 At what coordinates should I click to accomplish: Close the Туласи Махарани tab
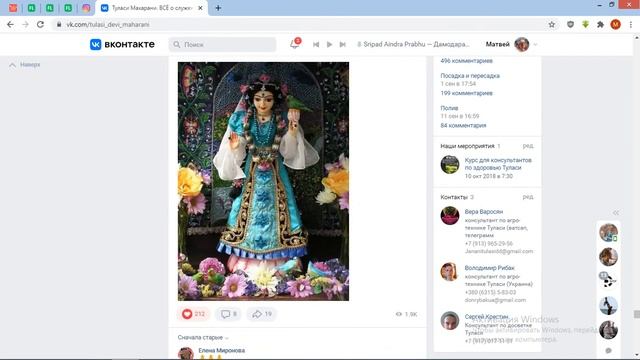[200, 8]
